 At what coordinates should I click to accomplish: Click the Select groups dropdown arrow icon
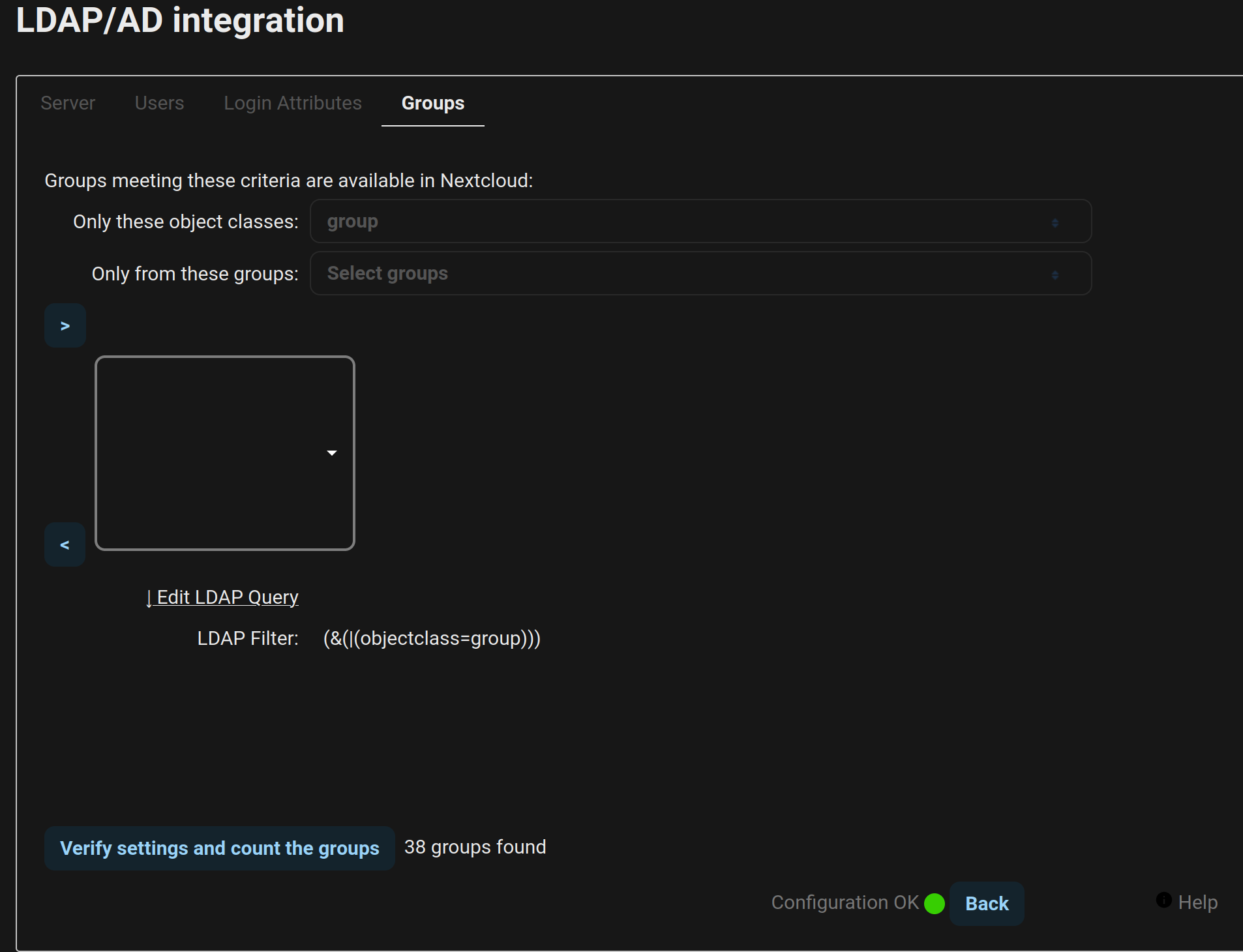[x=1055, y=275]
